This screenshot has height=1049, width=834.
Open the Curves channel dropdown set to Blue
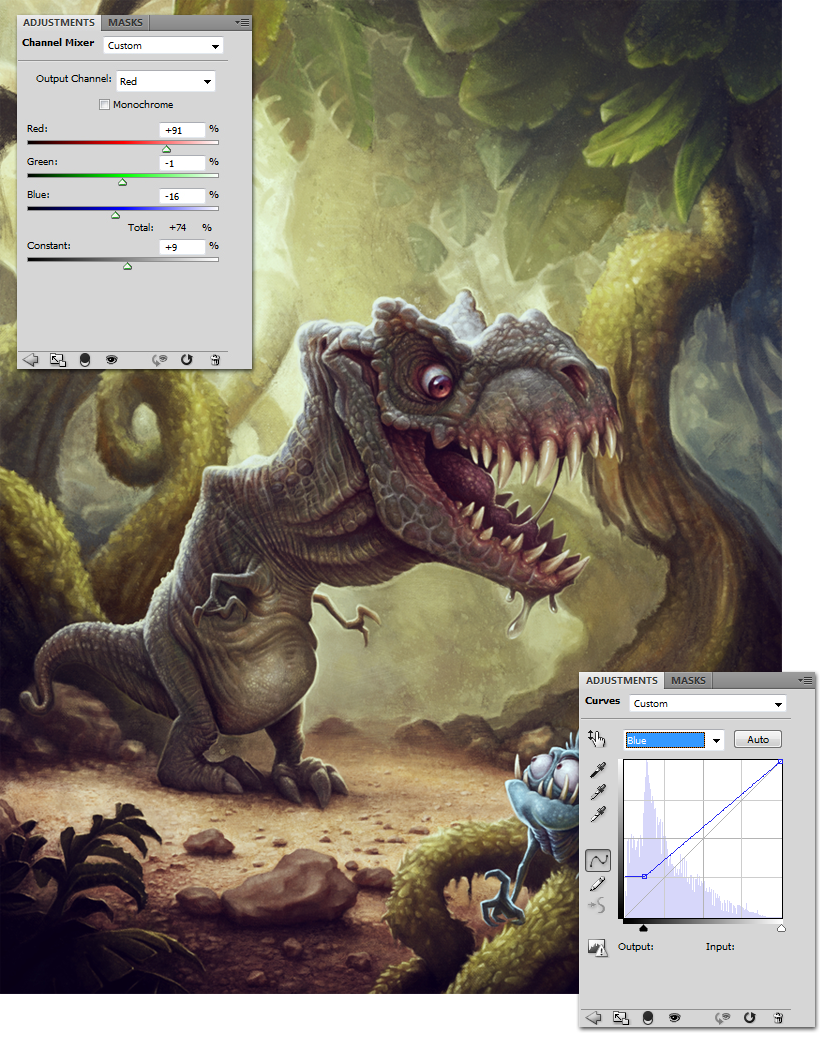673,740
